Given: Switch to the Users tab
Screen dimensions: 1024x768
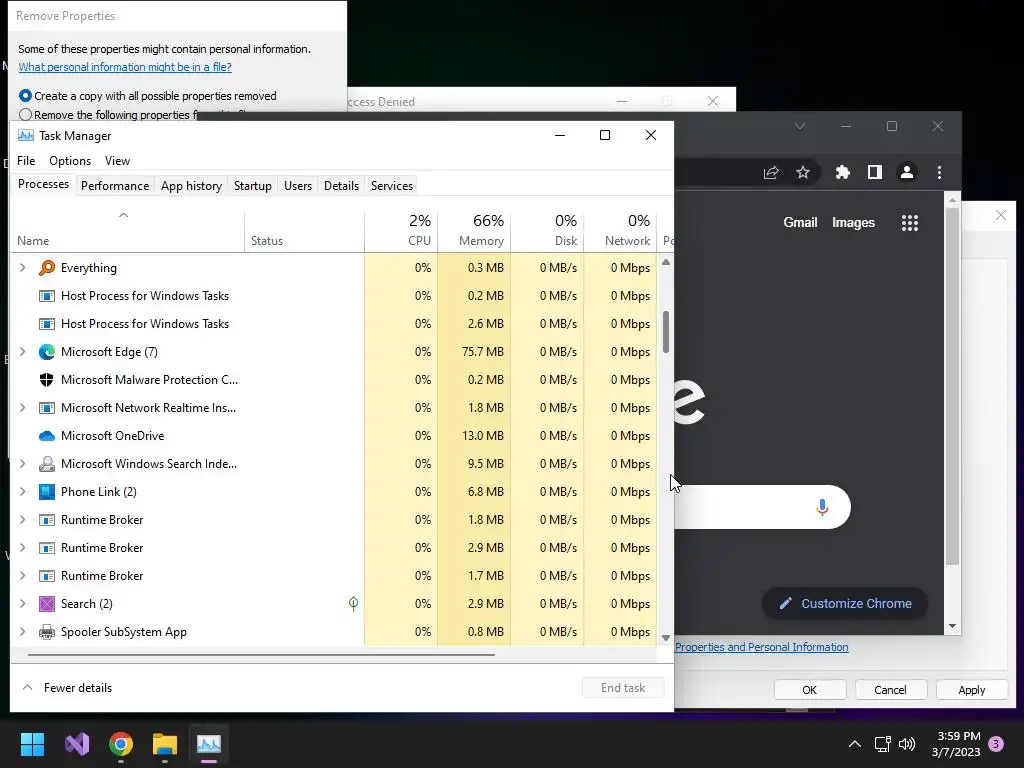Looking at the screenshot, I should pyautogui.click(x=298, y=186).
